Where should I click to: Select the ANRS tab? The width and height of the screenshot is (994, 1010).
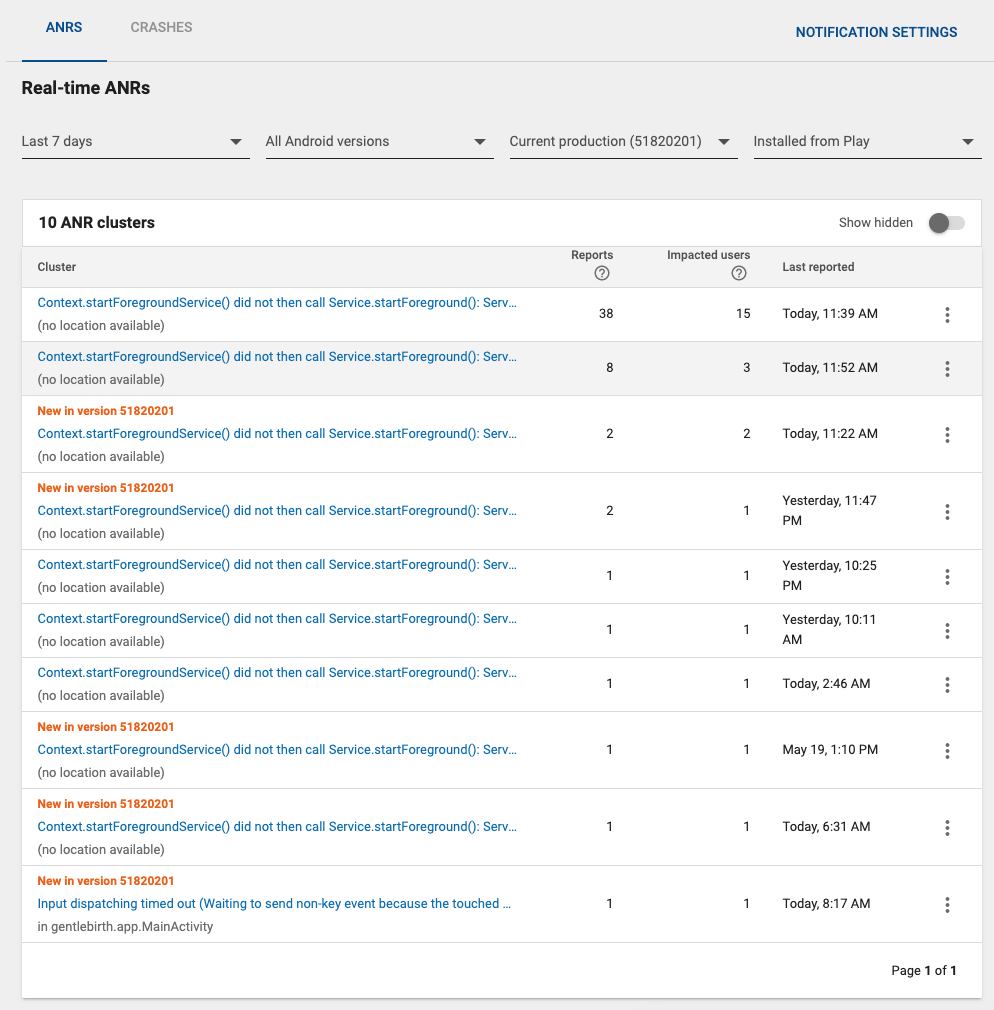[63, 27]
